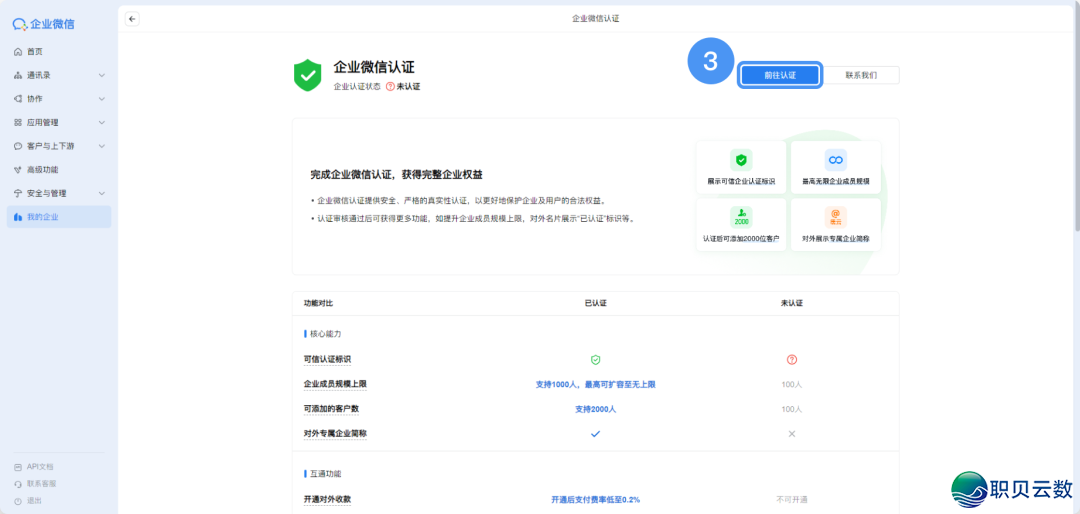Expand the 安全与管理 menu chevron
This screenshot has width=1080, height=514.
click(x=101, y=193)
